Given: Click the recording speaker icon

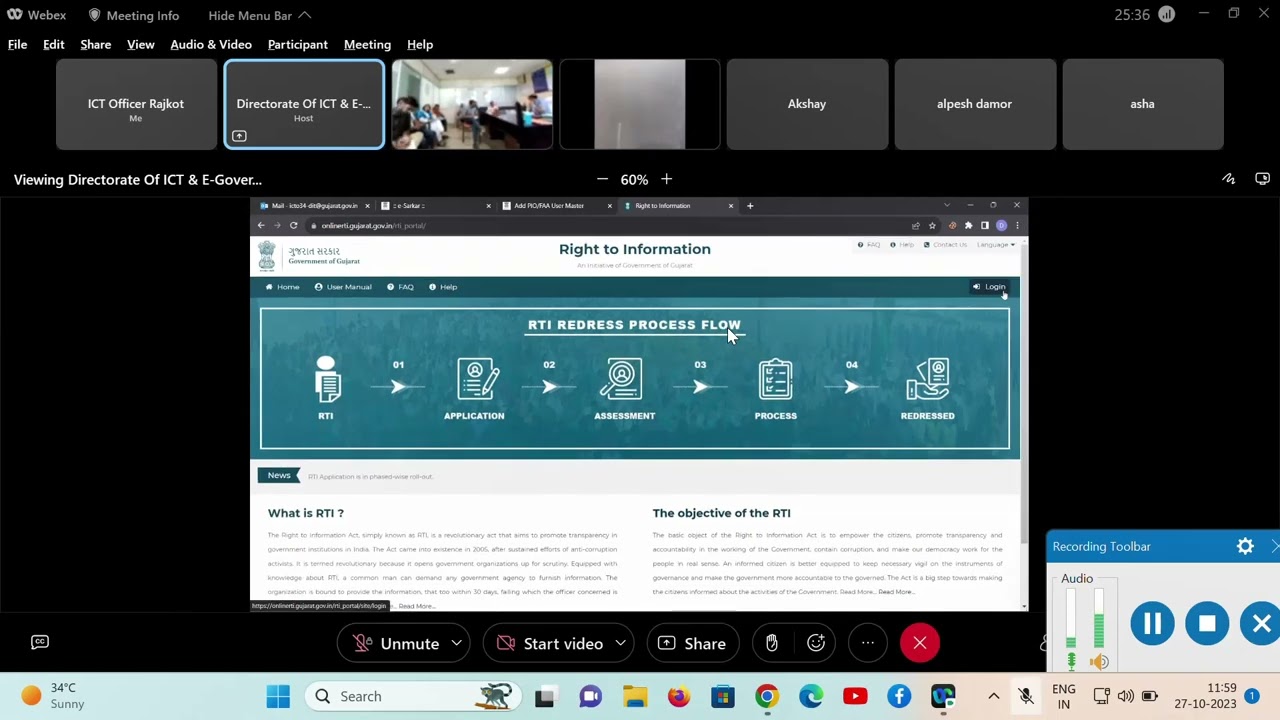Looking at the screenshot, I should (1099, 661).
